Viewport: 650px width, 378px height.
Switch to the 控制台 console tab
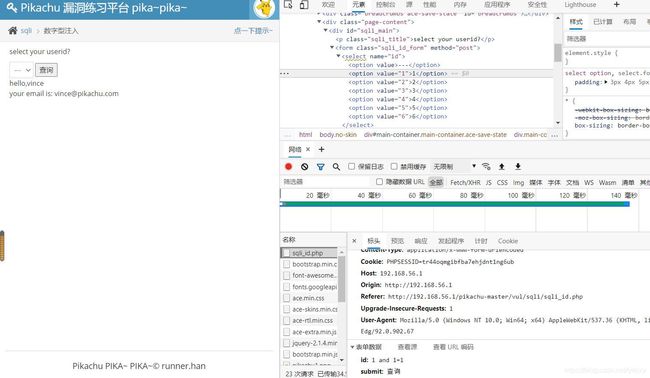coord(385,5)
